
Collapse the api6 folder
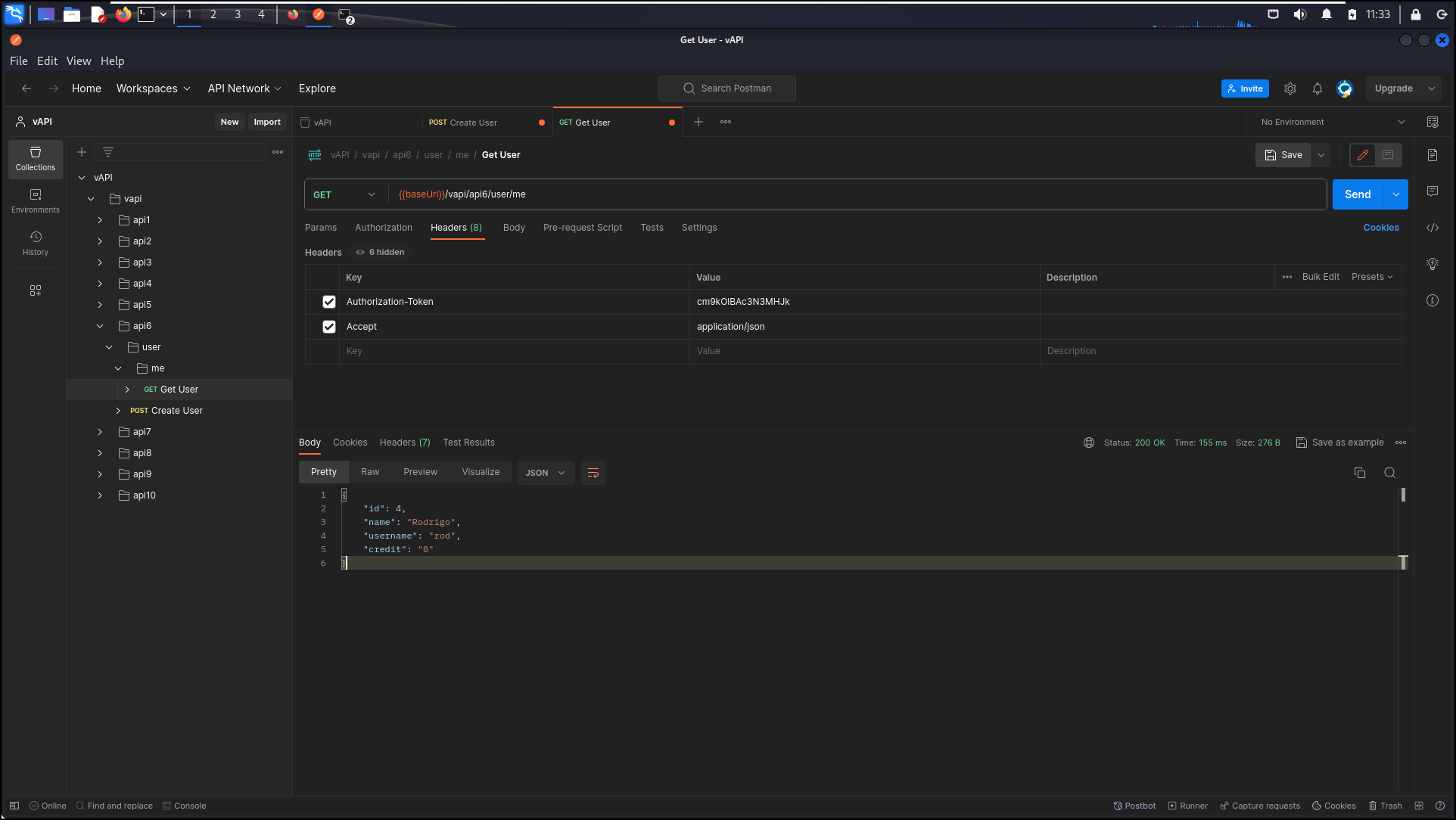100,326
